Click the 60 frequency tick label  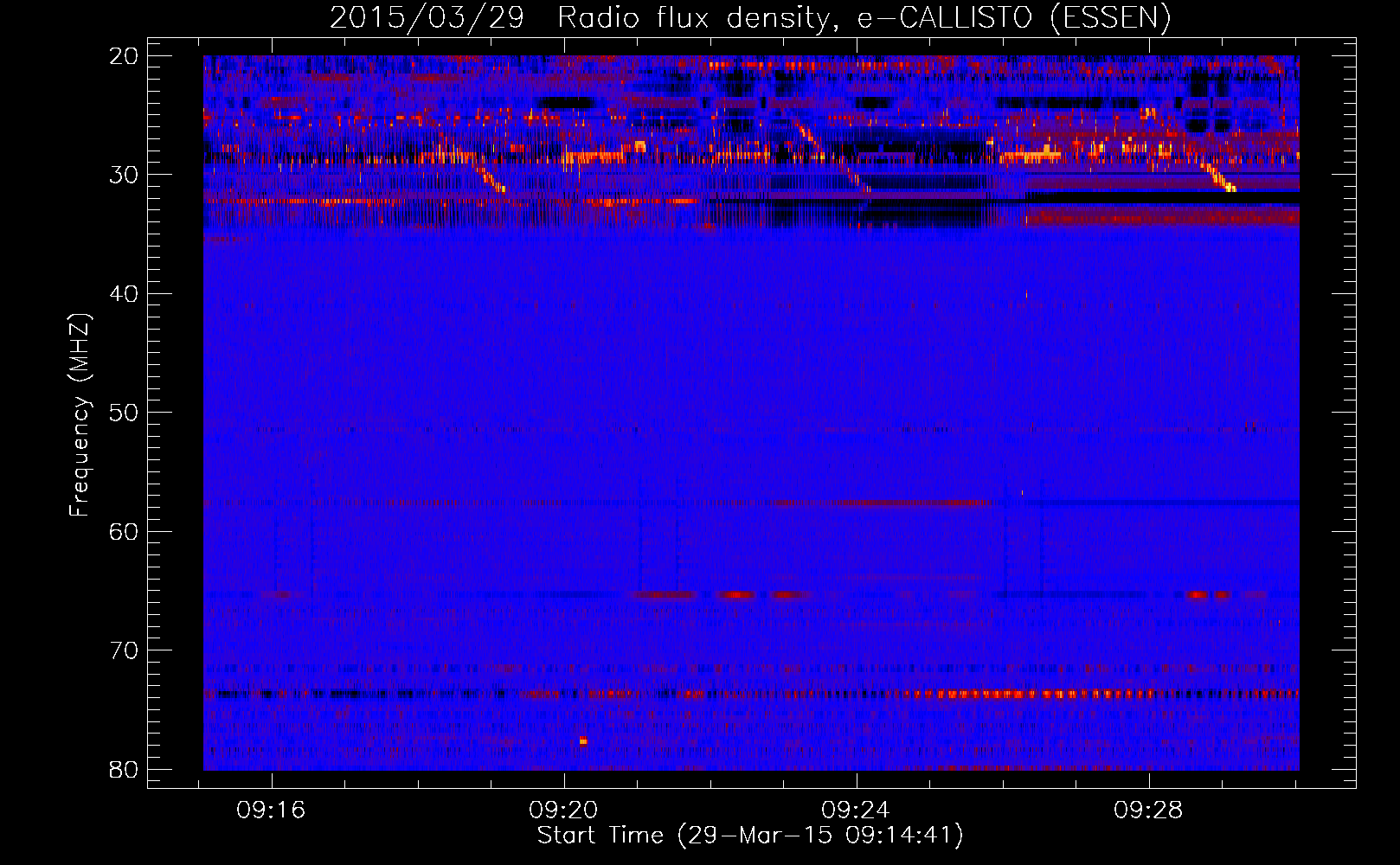[x=124, y=532]
